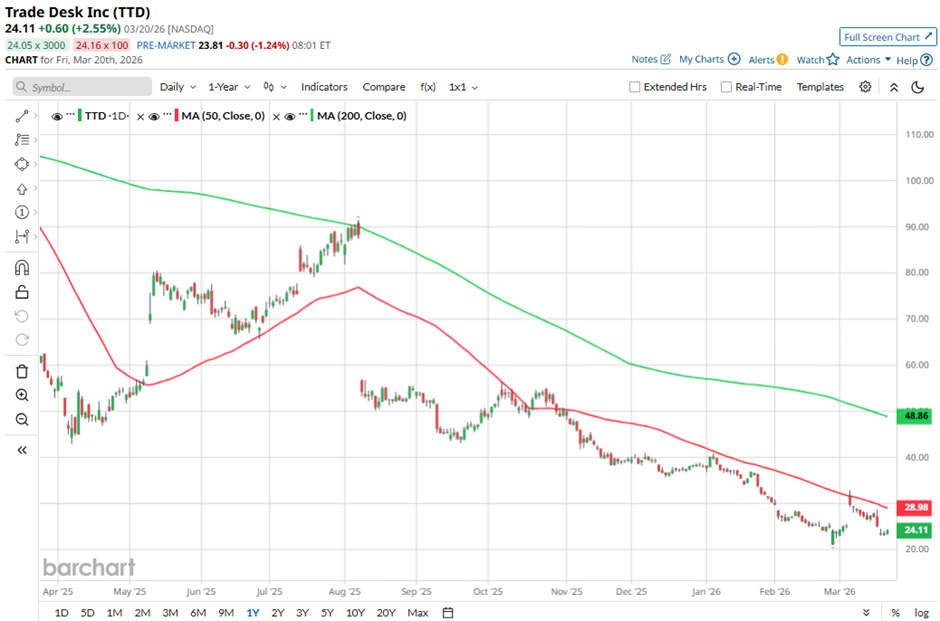This screenshot has height=621, width=940.
Task: Open the Notes link
Action: pyautogui.click(x=644, y=59)
